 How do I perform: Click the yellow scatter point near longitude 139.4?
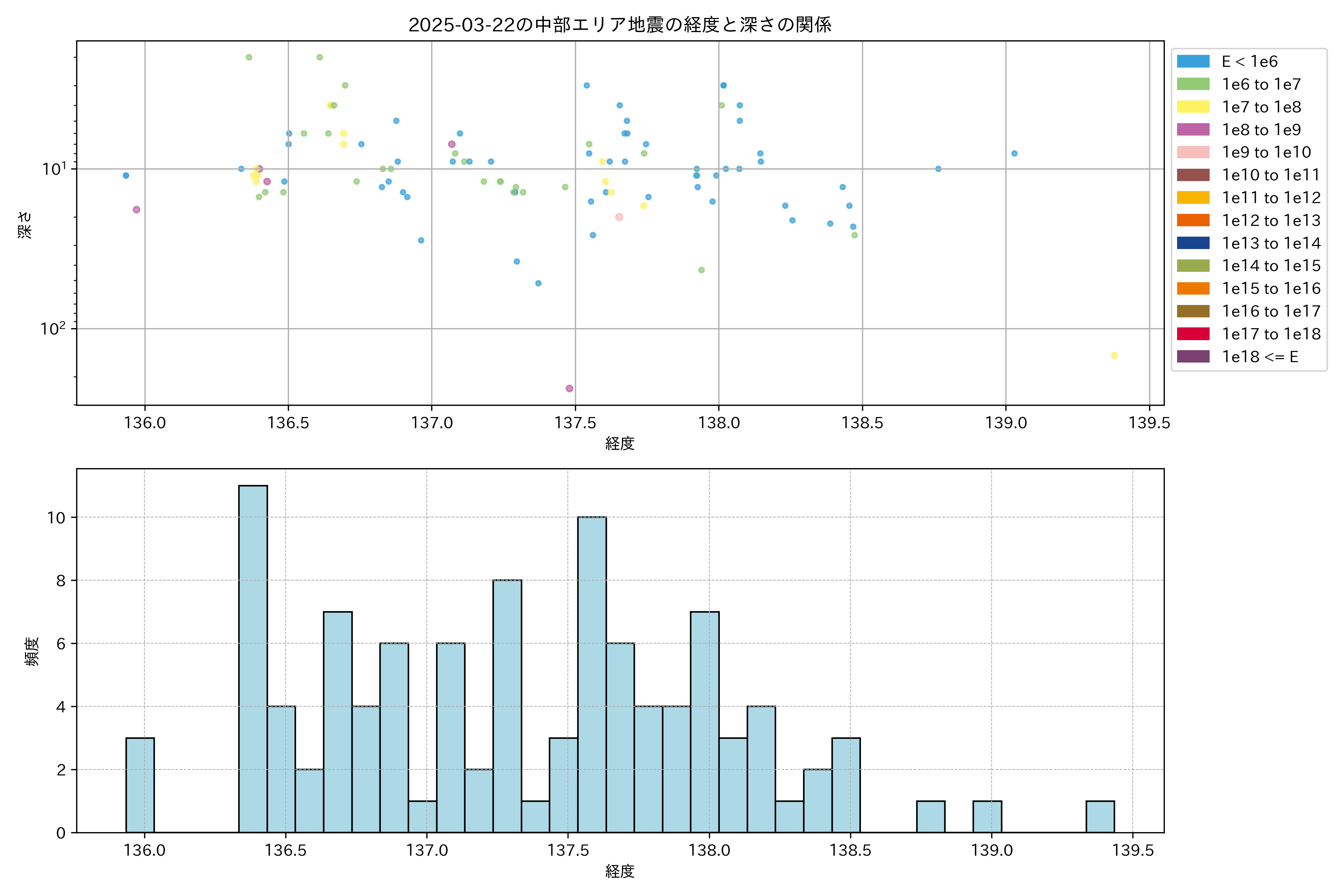pos(1114,355)
